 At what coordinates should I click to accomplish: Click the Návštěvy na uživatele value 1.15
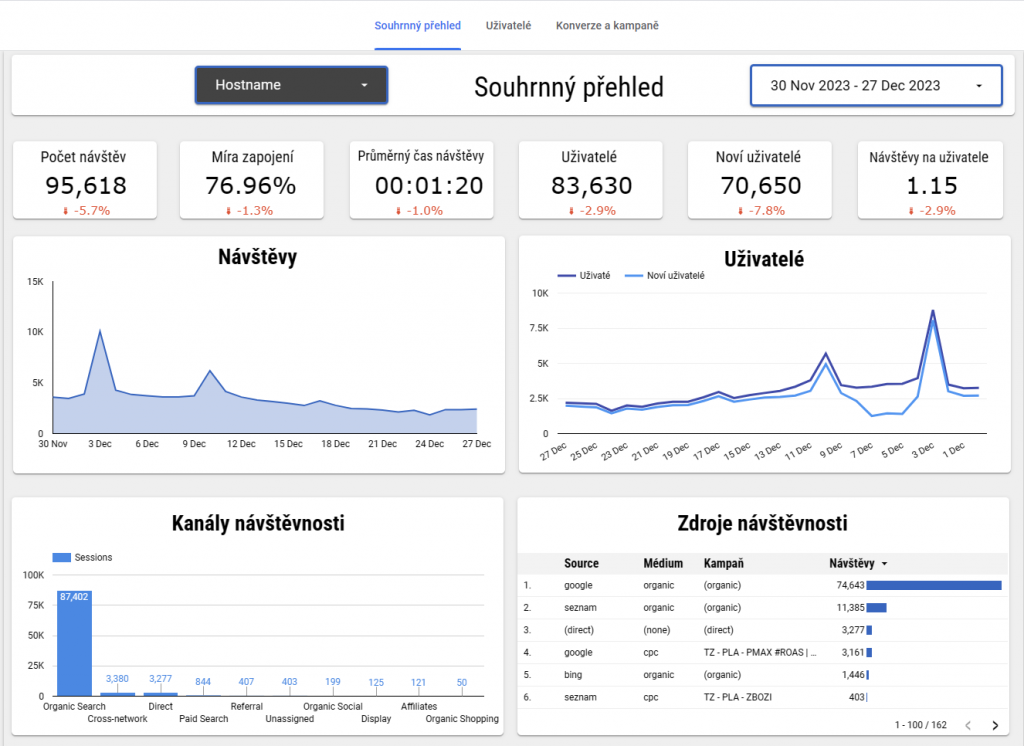click(932, 186)
